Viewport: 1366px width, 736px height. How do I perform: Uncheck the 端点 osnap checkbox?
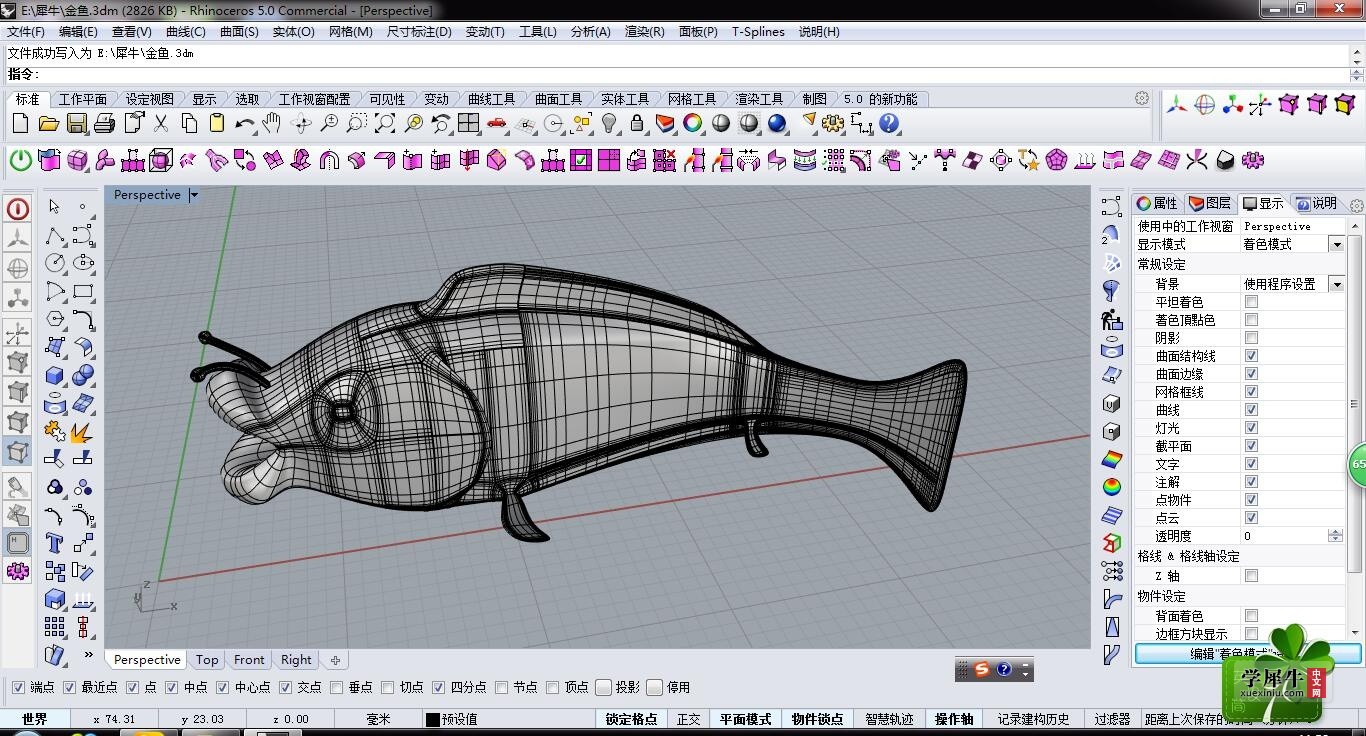[x=18, y=687]
